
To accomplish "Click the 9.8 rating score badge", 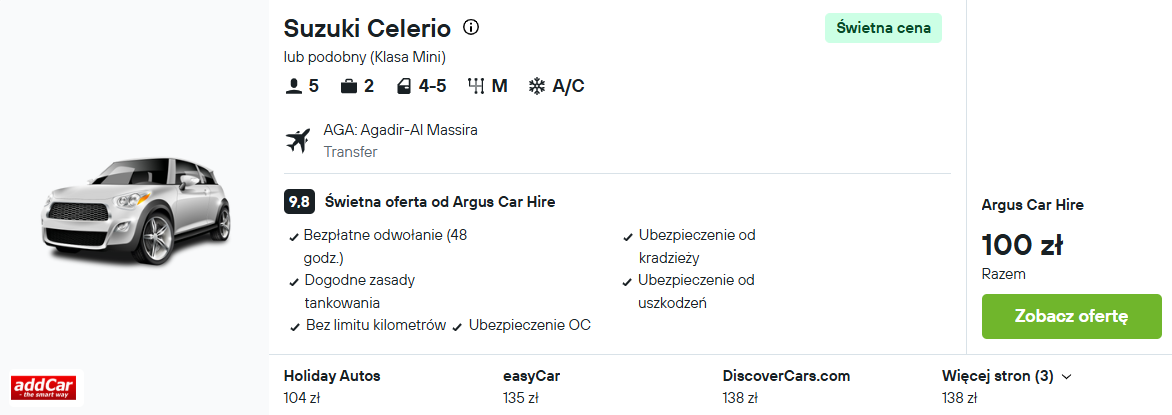I will click(x=299, y=202).
